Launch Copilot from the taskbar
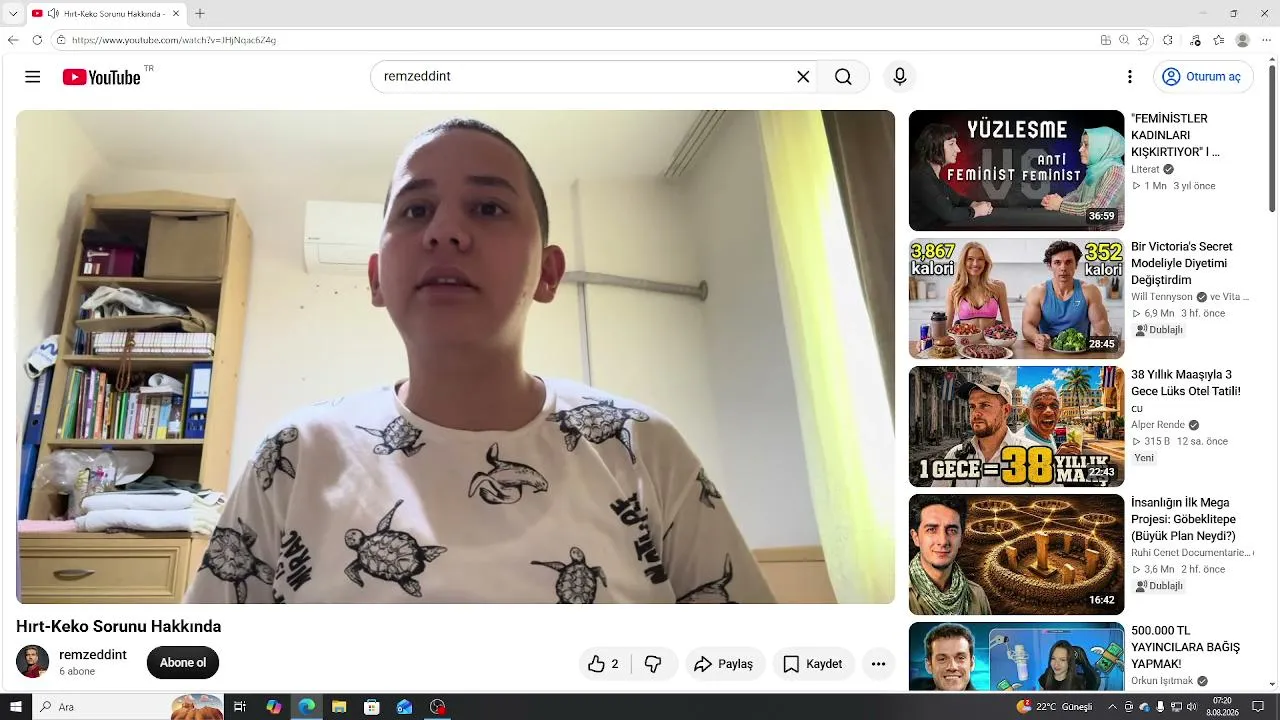 click(x=274, y=707)
